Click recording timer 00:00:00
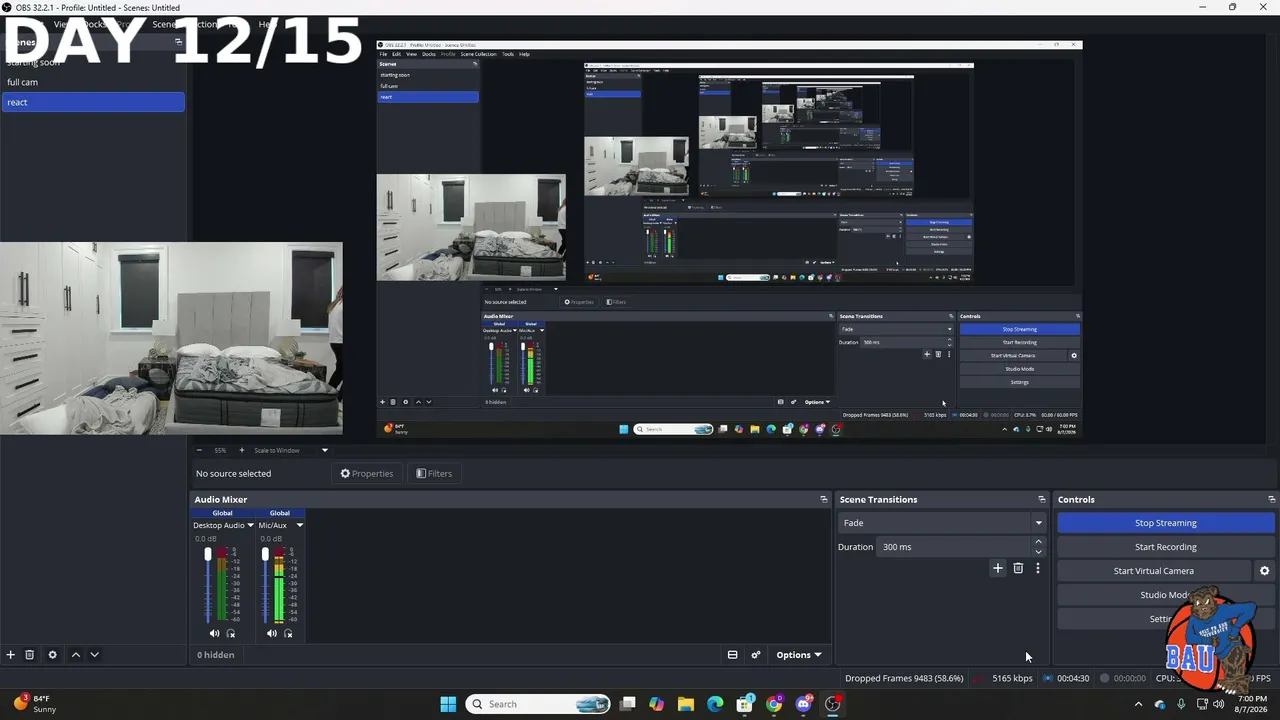Screen dimensions: 1280x720 tap(1129, 678)
